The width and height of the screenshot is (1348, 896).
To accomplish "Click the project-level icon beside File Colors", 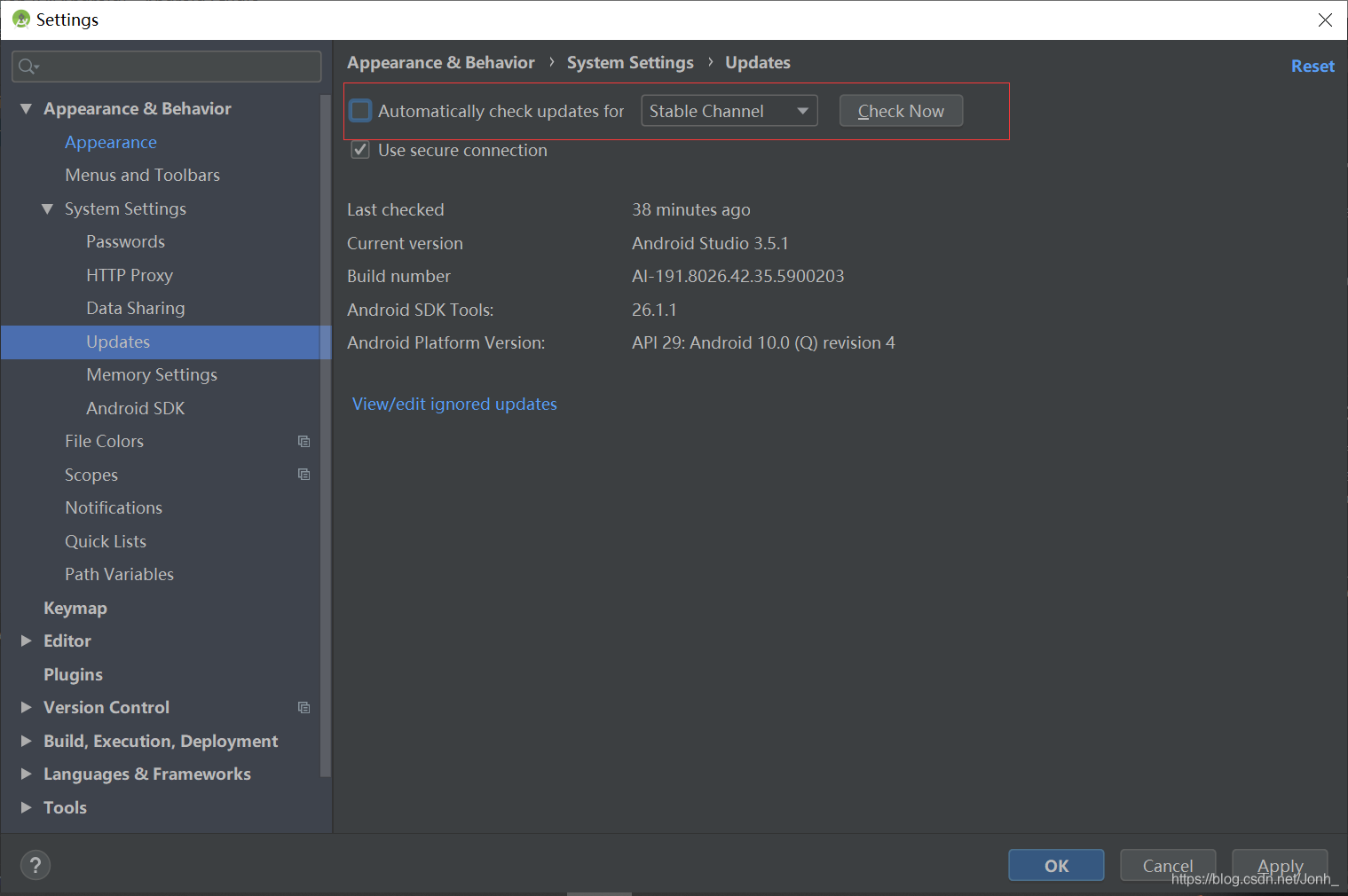I will (x=303, y=441).
